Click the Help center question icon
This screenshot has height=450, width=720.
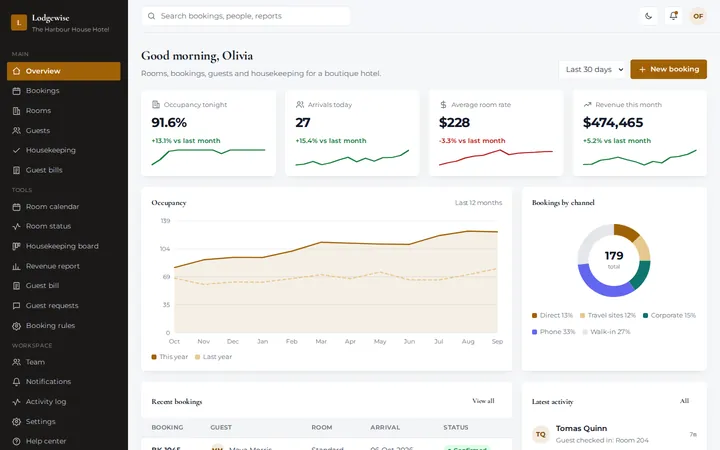[x=17, y=441]
